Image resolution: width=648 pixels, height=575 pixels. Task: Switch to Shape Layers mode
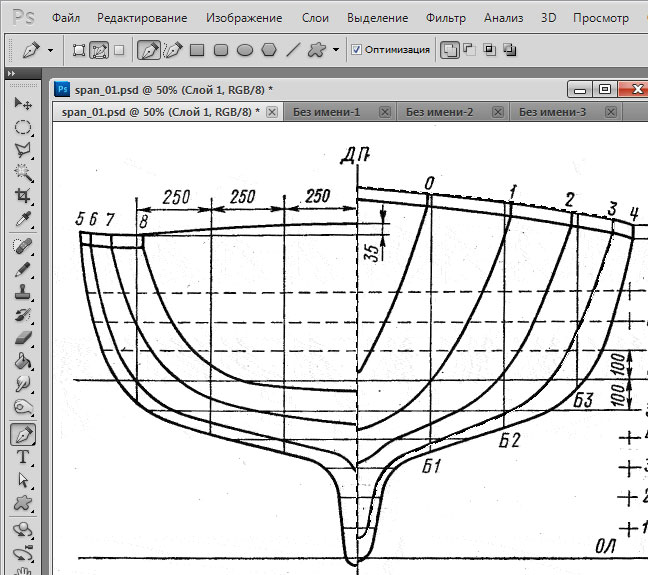point(79,49)
